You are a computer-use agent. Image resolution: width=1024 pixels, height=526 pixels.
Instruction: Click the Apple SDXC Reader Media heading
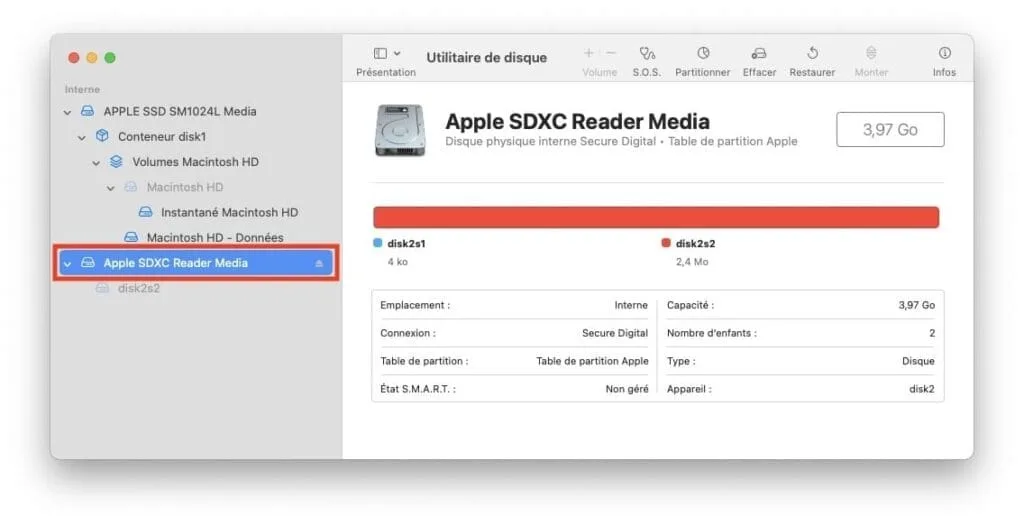point(577,122)
